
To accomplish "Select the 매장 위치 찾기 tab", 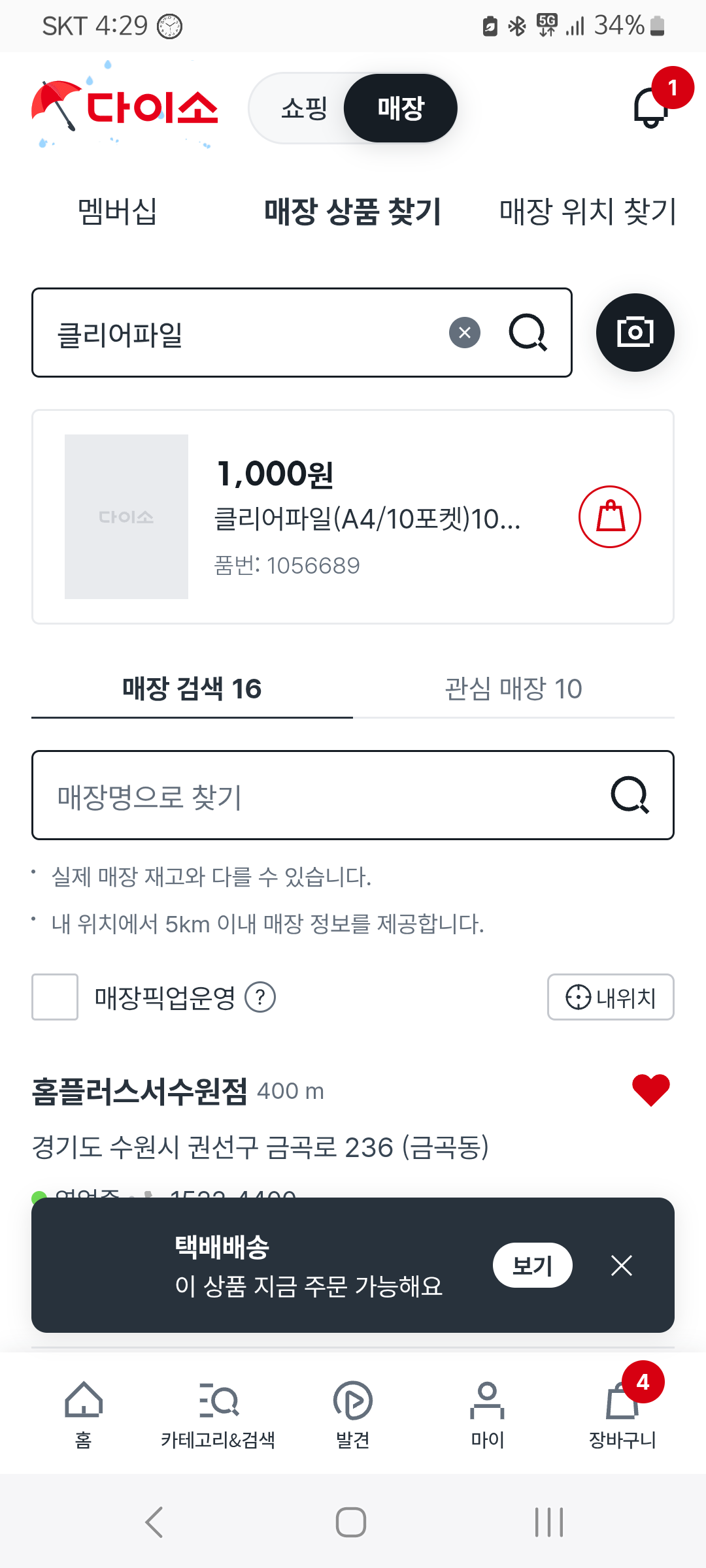I will point(587,212).
